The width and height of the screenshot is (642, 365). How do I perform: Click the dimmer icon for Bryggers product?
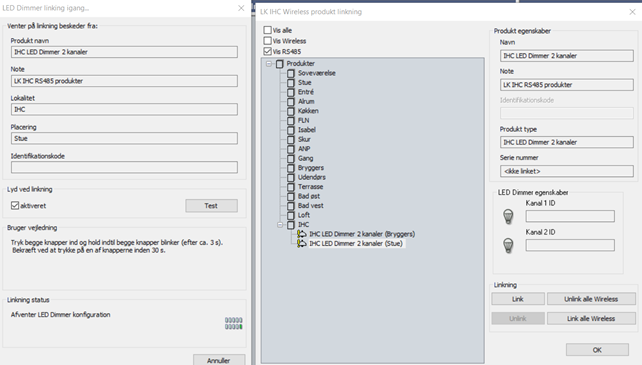(302, 234)
